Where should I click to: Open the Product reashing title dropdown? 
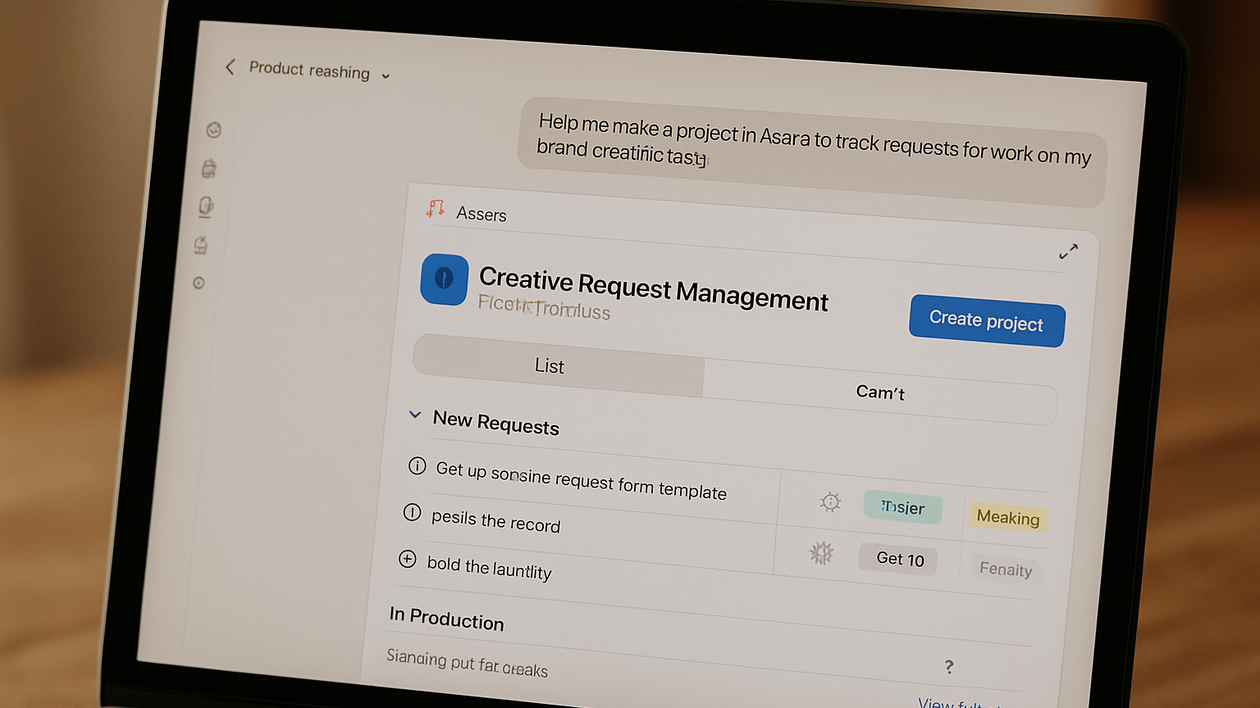[386, 75]
